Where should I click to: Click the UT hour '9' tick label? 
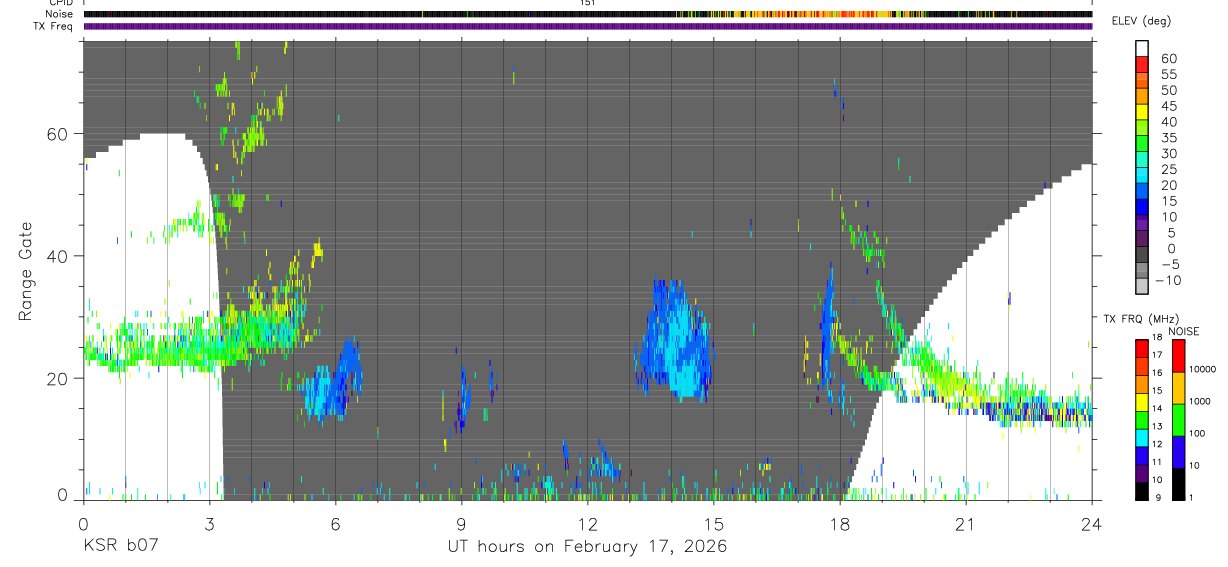point(461,523)
